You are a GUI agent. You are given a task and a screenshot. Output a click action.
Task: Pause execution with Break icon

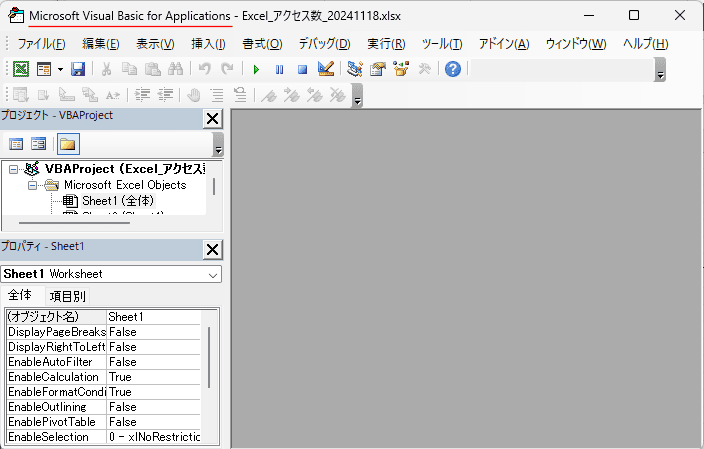click(x=279, y=70)
